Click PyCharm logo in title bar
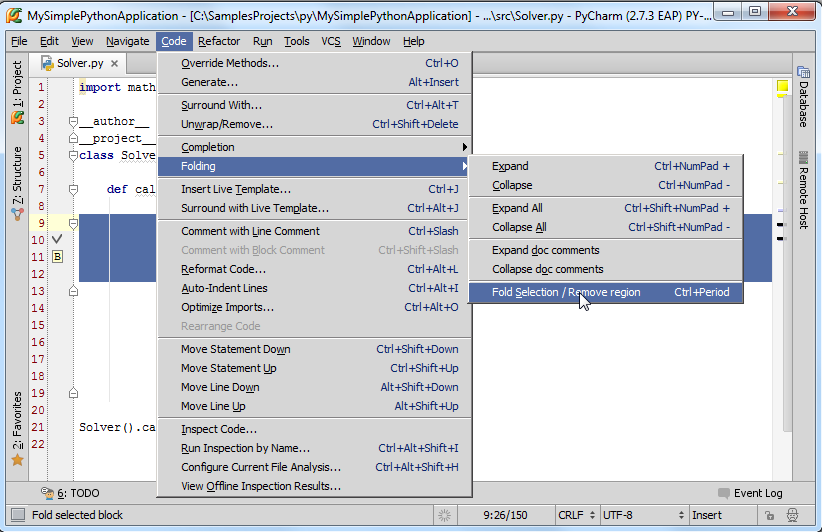 coord(15,15)
